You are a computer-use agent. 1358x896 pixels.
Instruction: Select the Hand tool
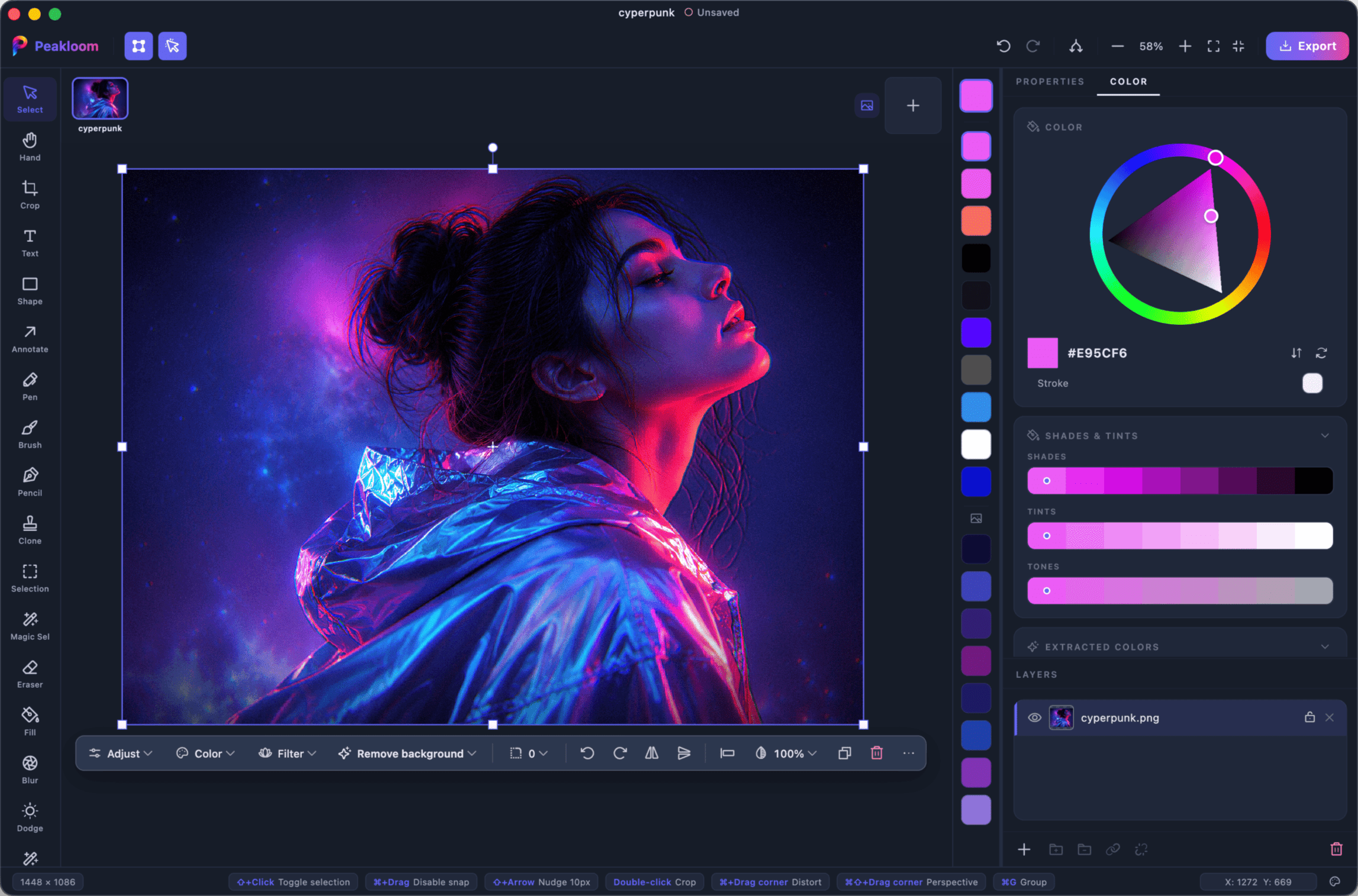(30, 147)
